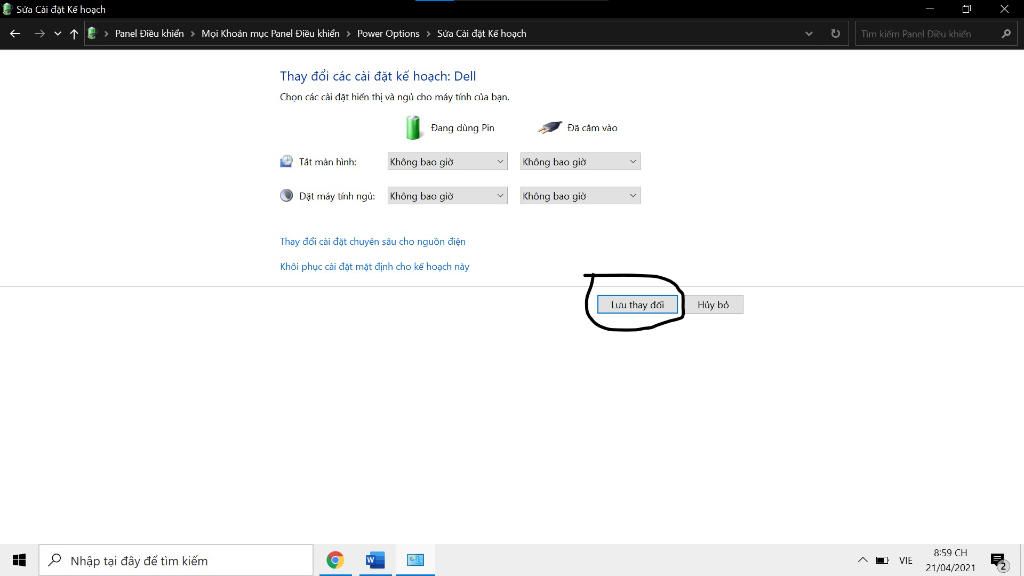Go up one level with Up arrow
The height and width of the screenshot is (576, 1024).
click(x=74, y=33)
